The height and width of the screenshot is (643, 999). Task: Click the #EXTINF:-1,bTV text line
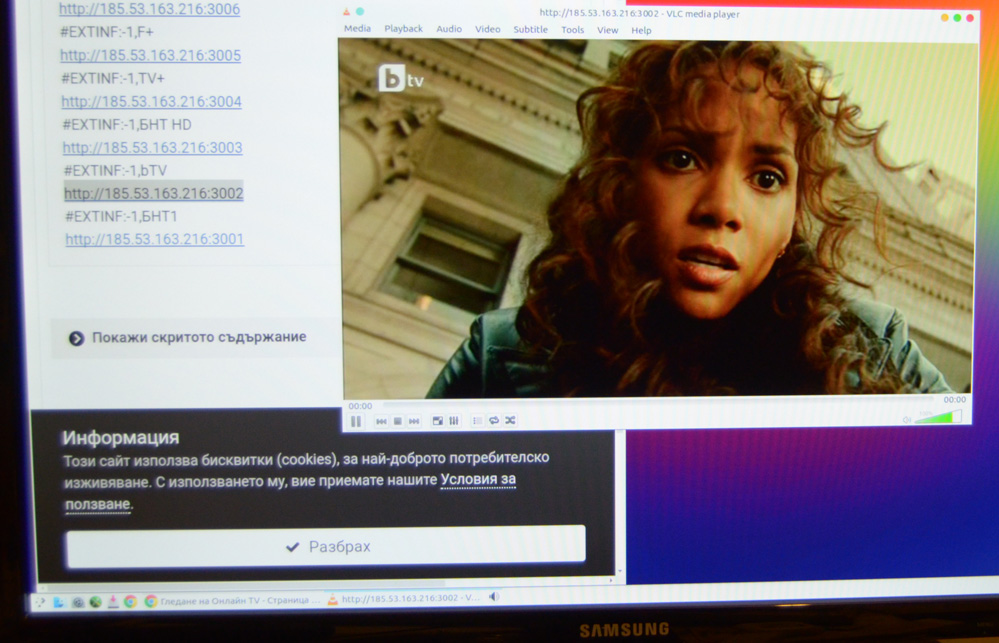(x=115, y=171)
